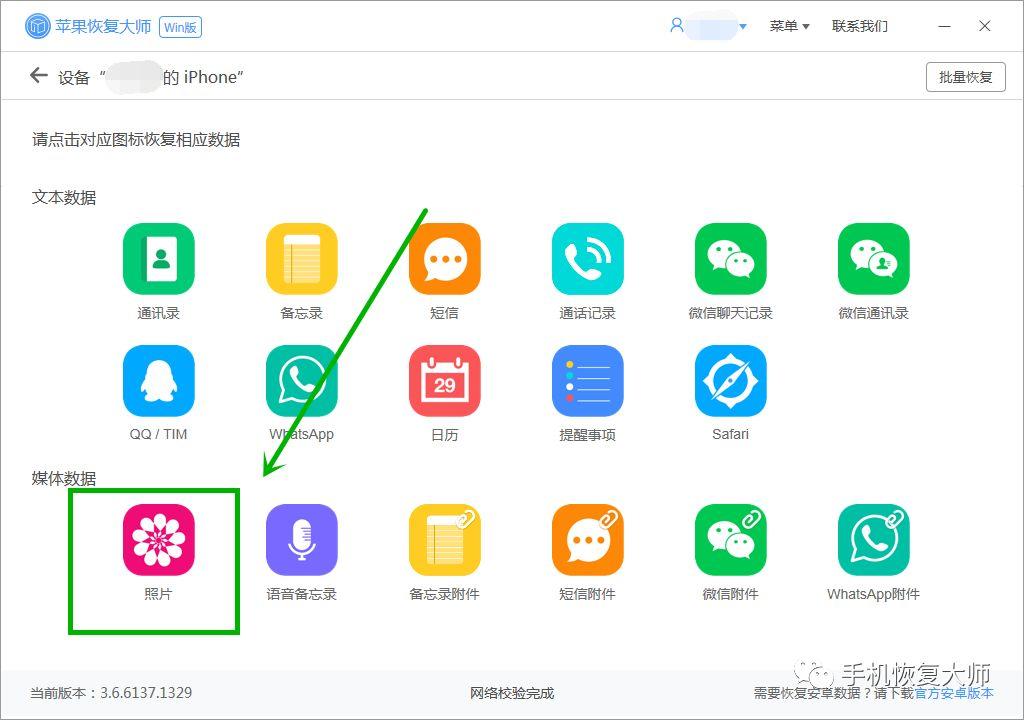This screenshot has width=1024, height=720.
Task: Select the 微信聊天记录 WeChat chat icon
Action: click(x=729, y=256)
